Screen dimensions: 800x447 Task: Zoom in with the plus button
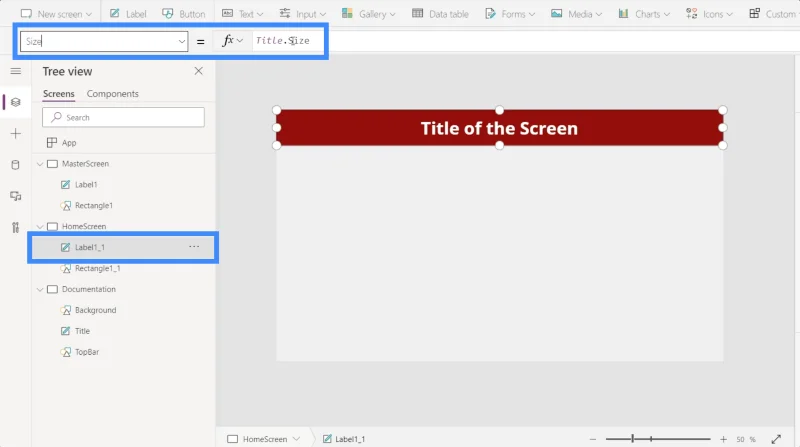[x=723, y=439]
